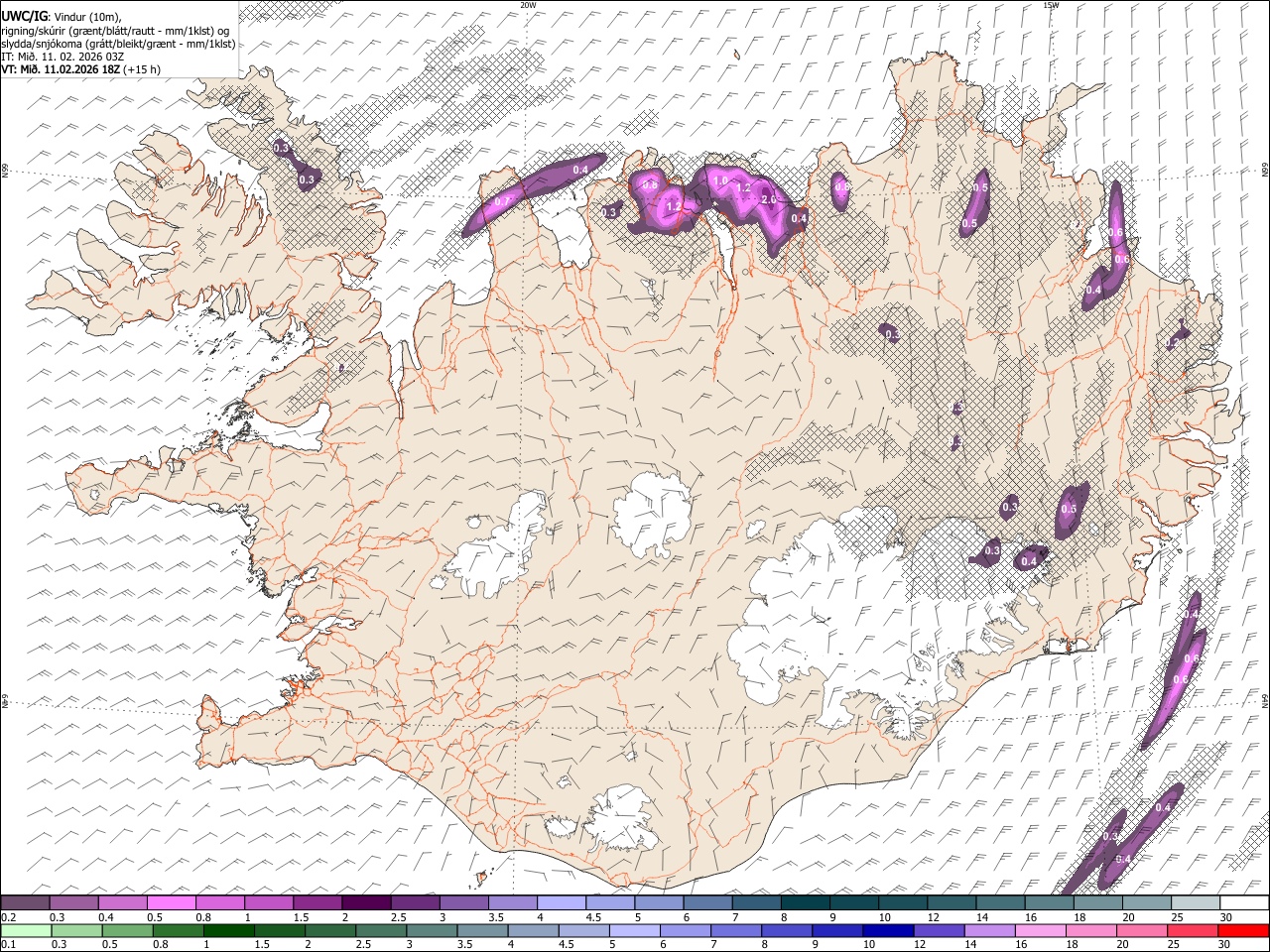Select lower legend swatch between 18 and 20
1270x952 pixels.
point(1092,930)
